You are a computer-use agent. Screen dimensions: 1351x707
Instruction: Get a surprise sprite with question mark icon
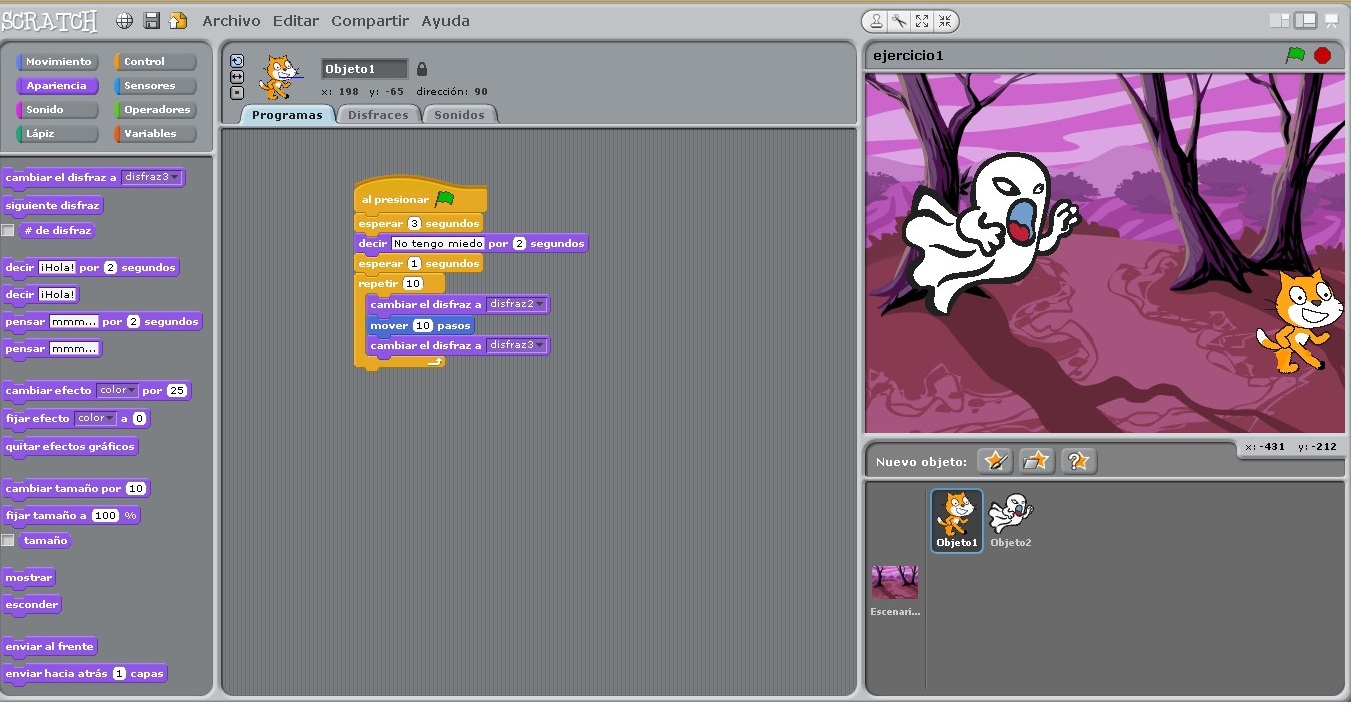click(1078, 461)
